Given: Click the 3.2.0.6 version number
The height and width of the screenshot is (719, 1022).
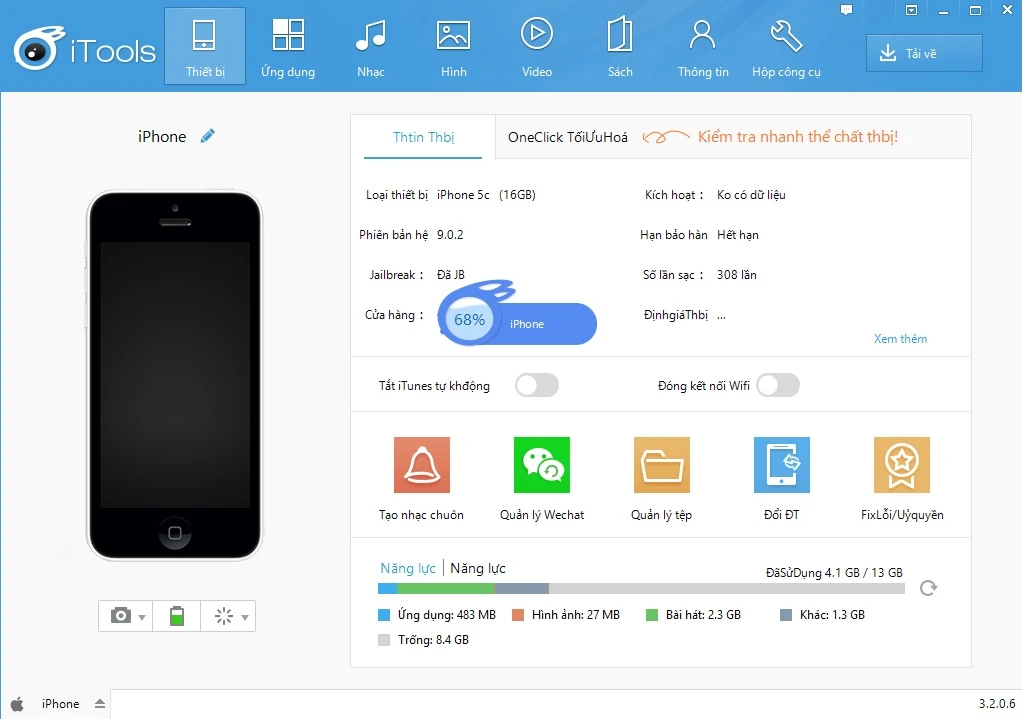Looking at the screenshot, I should (997, 703).
